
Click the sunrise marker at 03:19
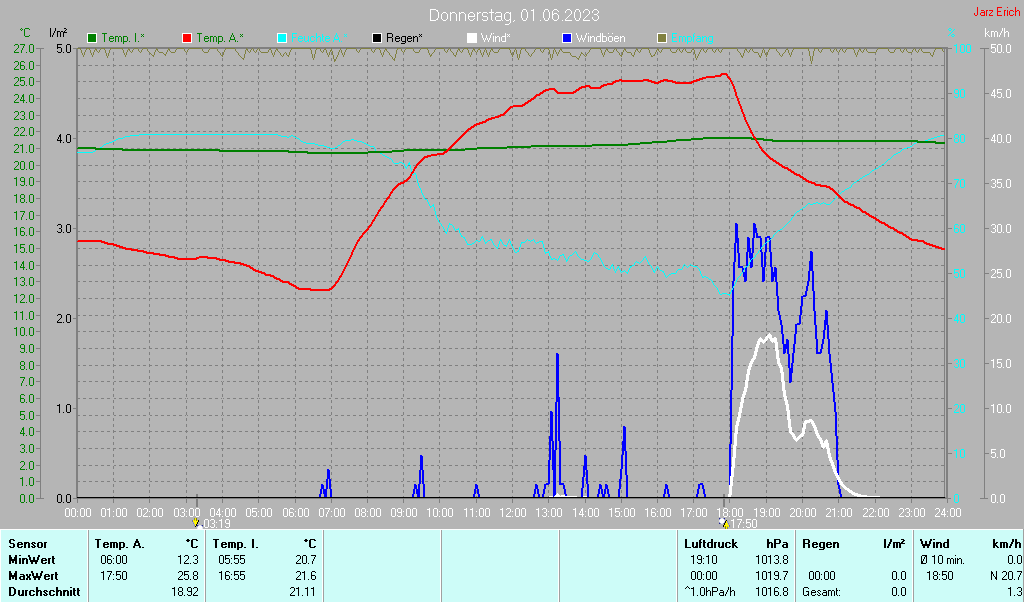(196, 522)
